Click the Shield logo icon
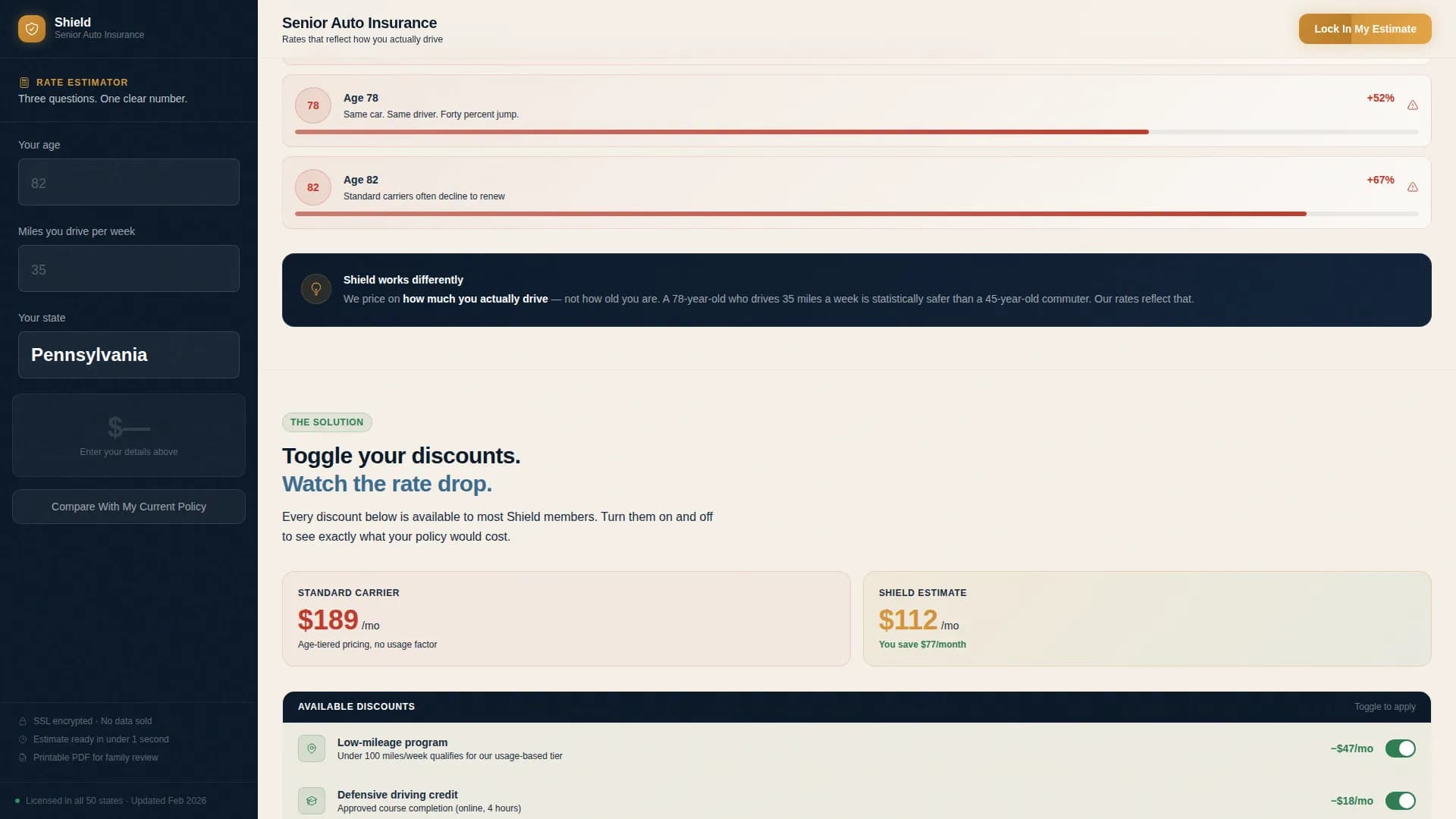Image resolution: width=1456 pixels, height=819 pixels. 32,29
